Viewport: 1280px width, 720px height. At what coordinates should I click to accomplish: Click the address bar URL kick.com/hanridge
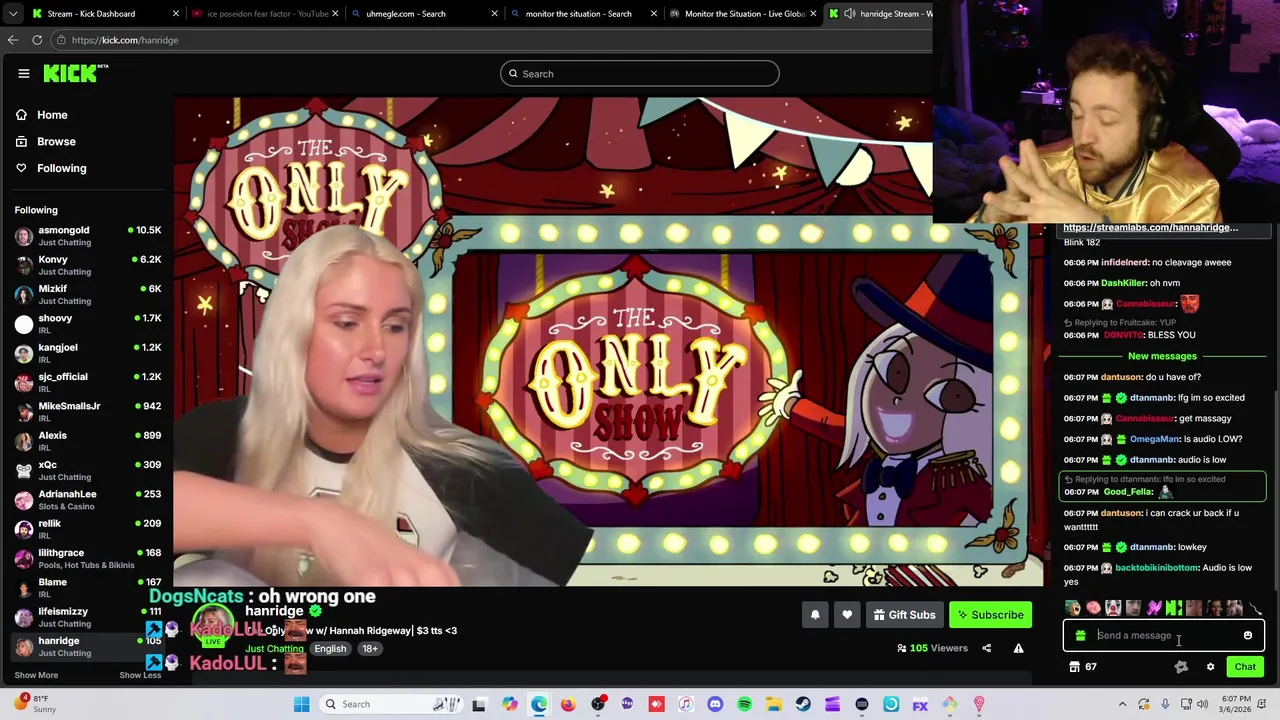coord(125,40)
